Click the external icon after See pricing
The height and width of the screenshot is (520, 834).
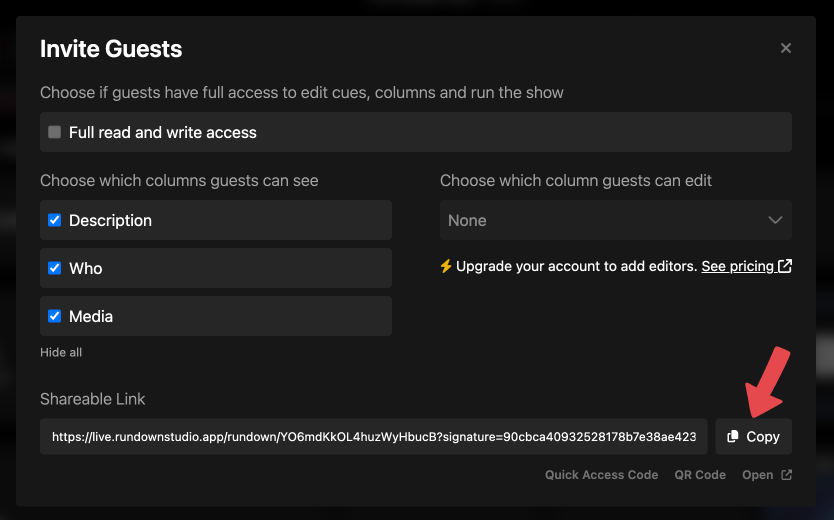(x=785, y=266)
